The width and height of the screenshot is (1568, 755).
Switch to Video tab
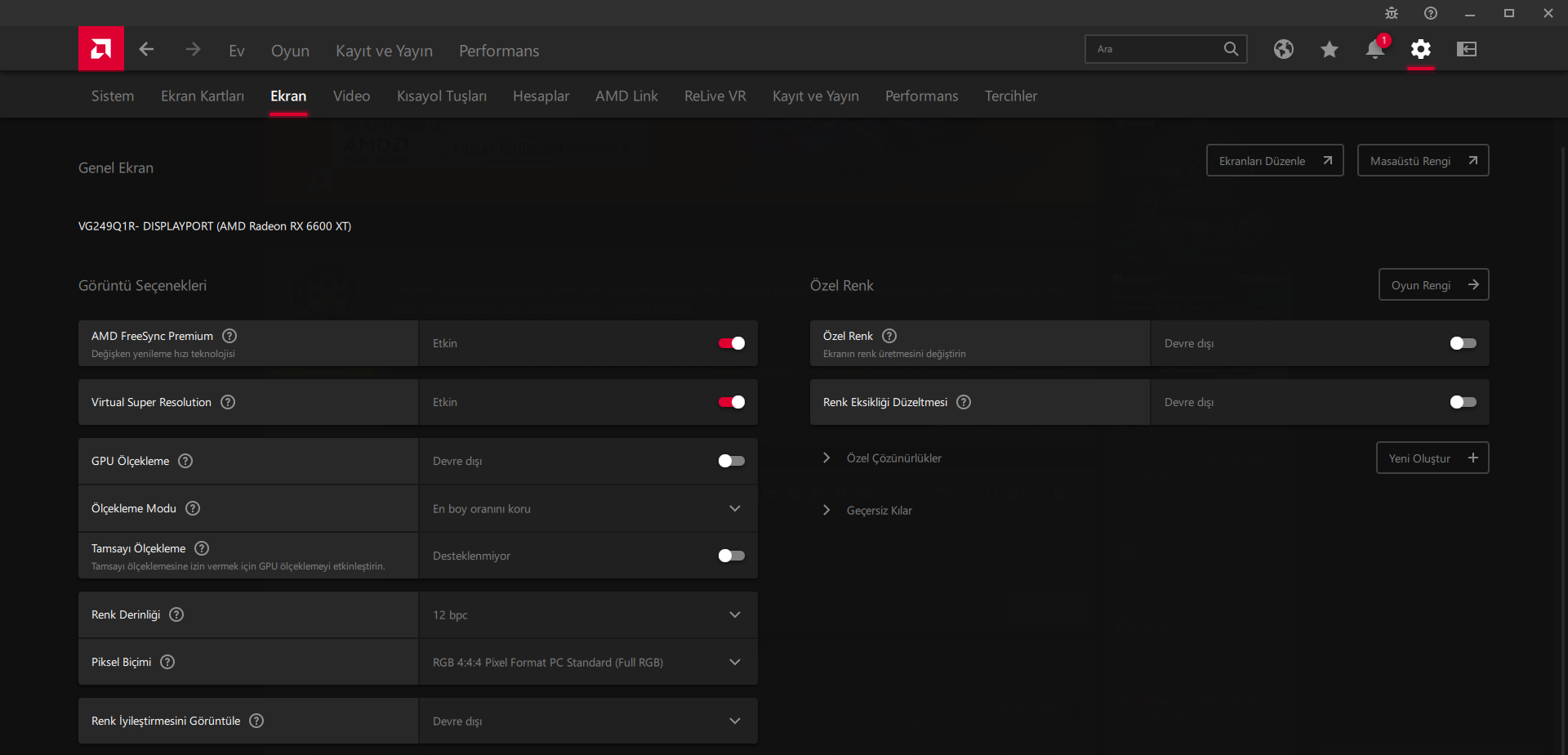(x=352, y=96)
